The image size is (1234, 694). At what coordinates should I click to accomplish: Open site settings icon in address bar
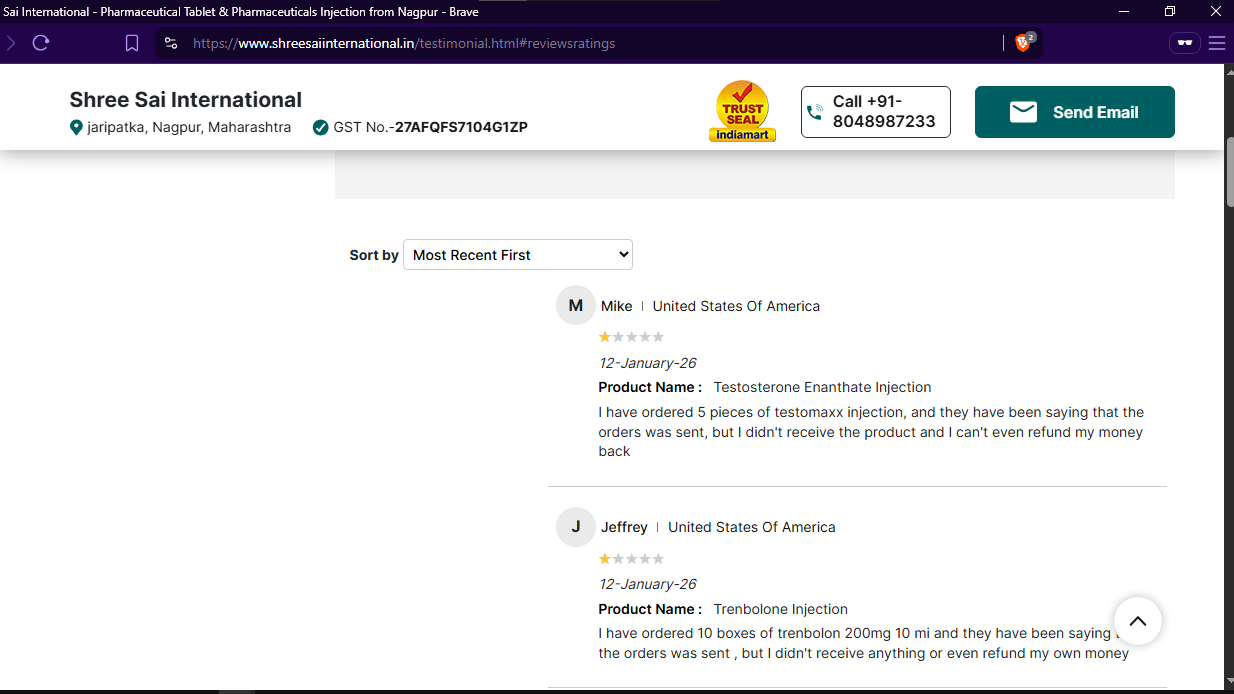point(171,43)
